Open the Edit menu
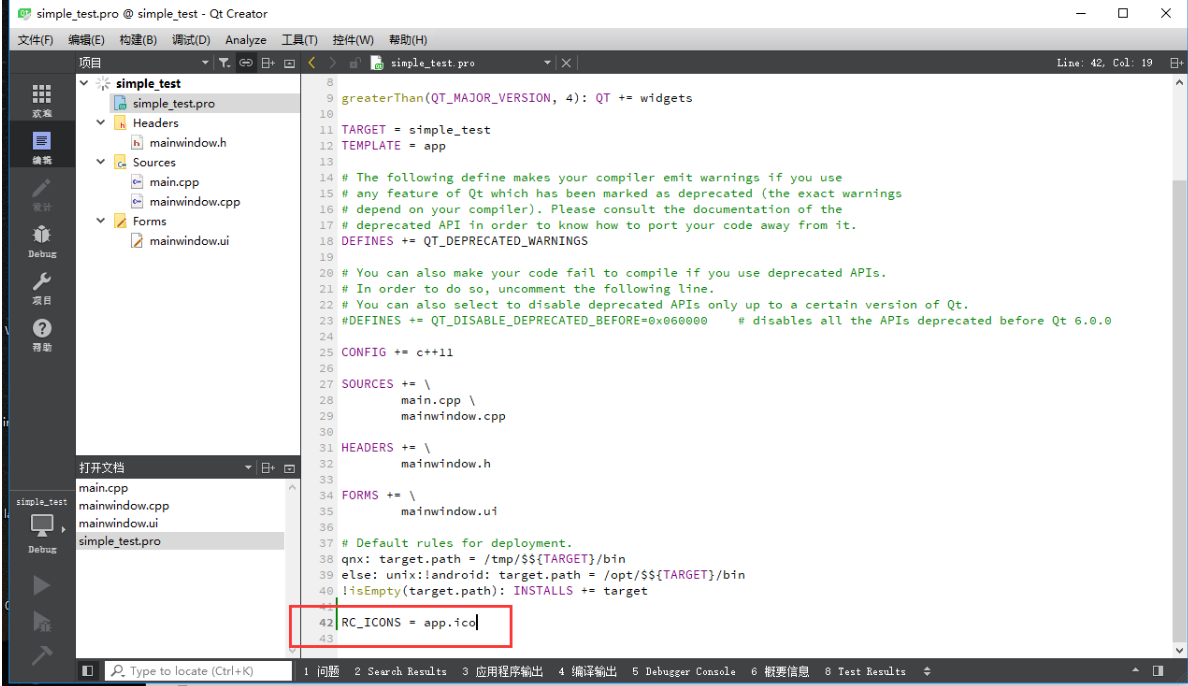Image resolution: width=1188 pixels, height=686 pixels. 86,40
